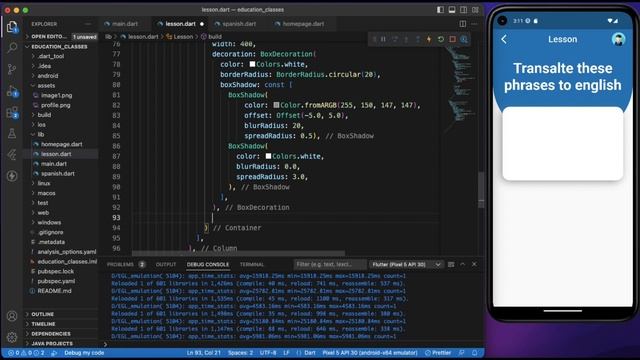The image size is (640, 360).
Task: Open Explorer panel more actions ellipsis
Action: pyautogui.click(x=88, y=24)
